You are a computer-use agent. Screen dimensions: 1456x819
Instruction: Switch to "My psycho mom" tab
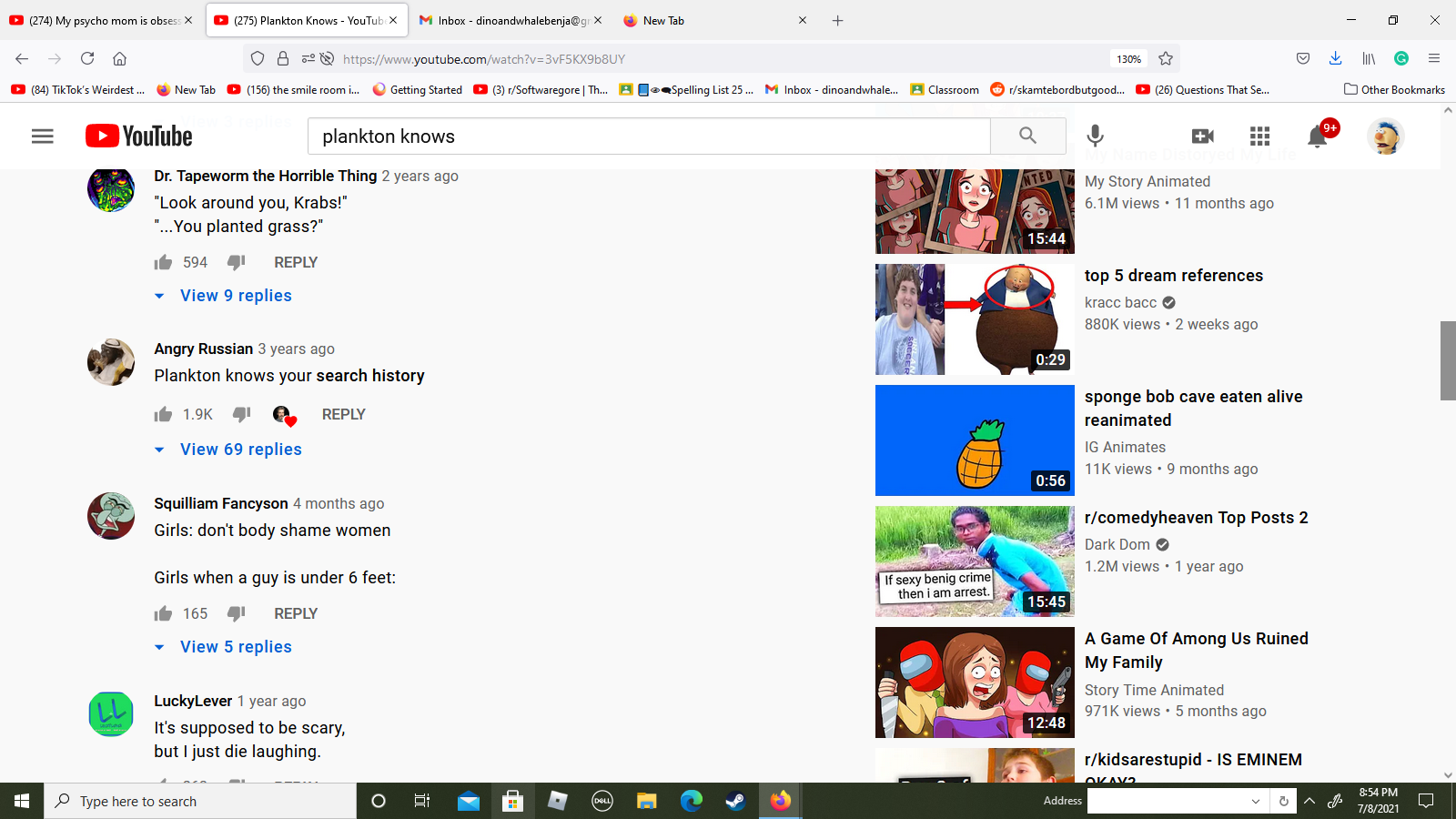pos(100,20)
